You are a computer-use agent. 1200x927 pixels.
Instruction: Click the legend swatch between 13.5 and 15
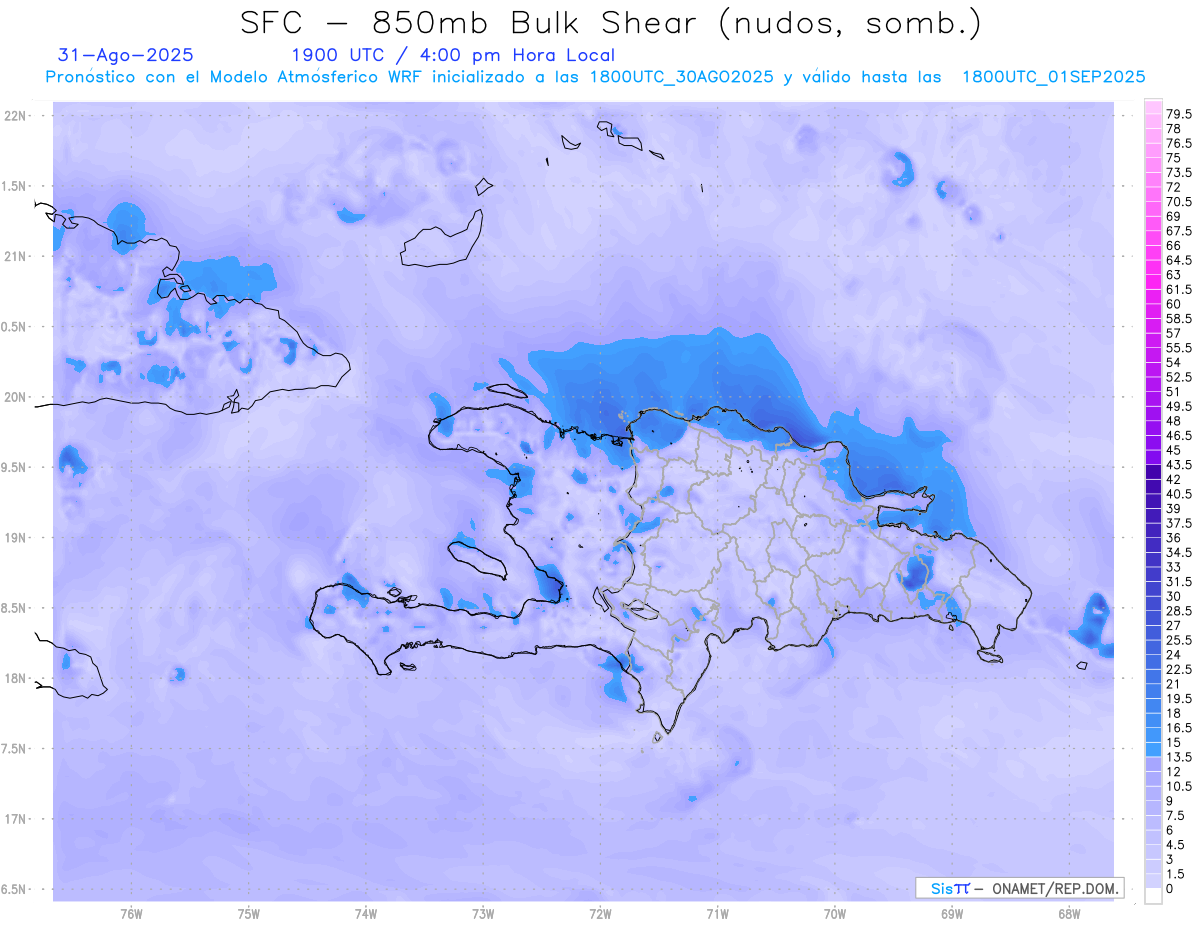click(x=1153, y=750)
